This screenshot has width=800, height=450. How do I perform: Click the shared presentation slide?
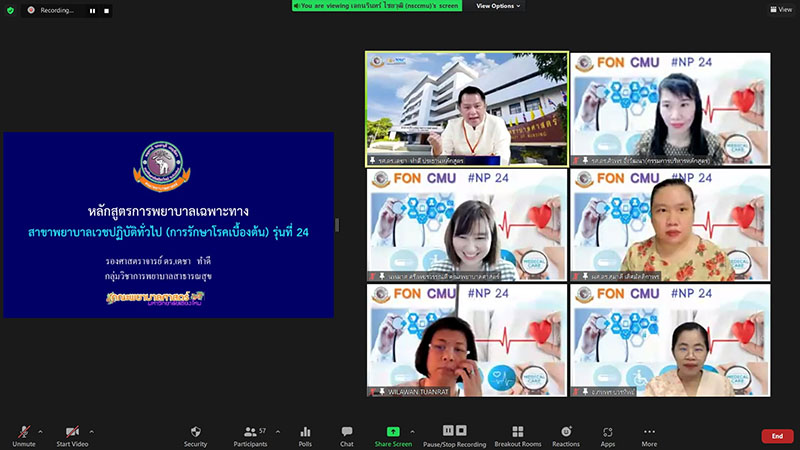click(x=168, y=225)
